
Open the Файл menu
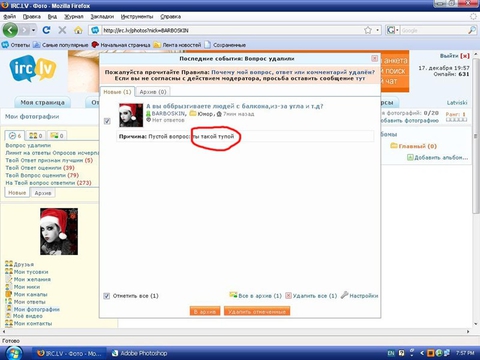click(10, 16)
